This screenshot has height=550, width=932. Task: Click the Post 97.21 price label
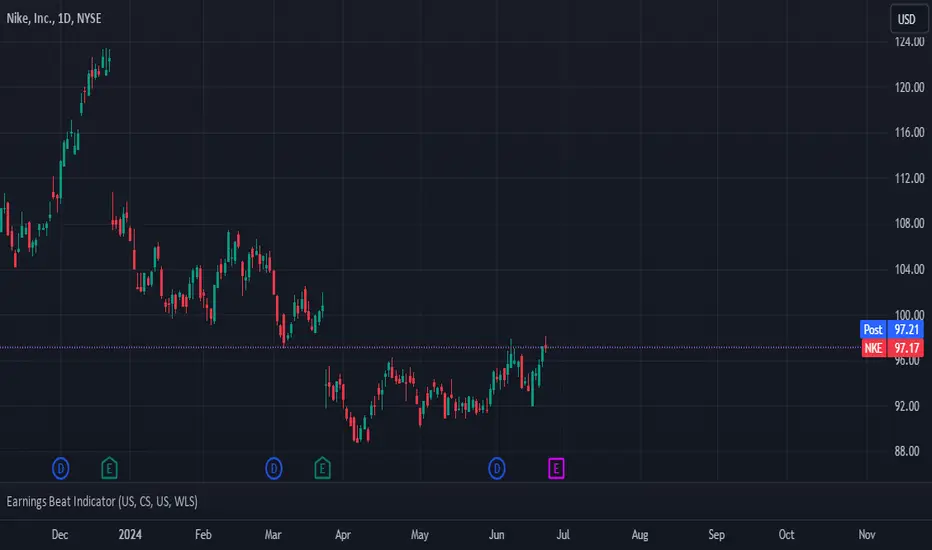892,329
